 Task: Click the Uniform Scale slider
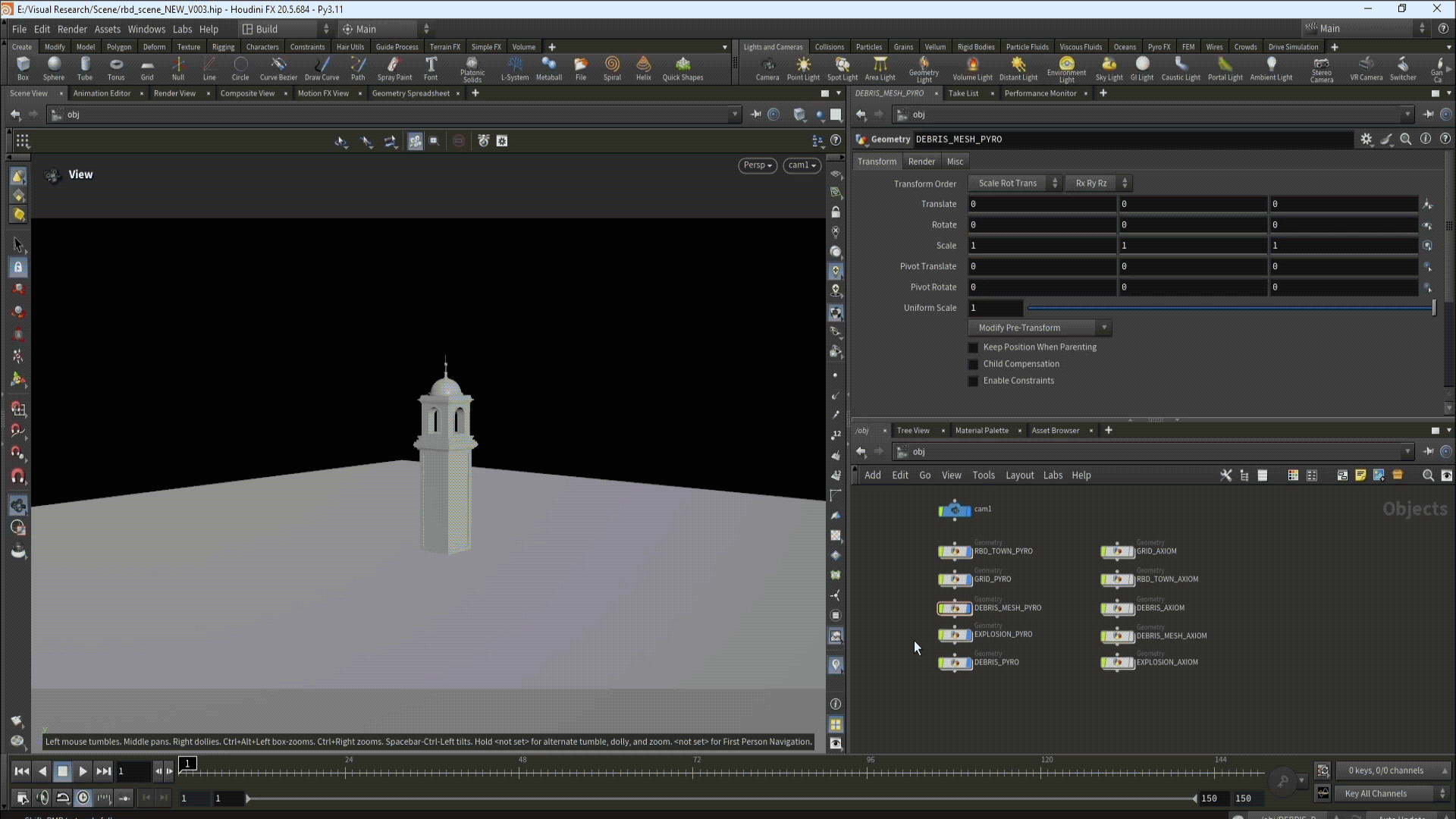pos(1228,308)
